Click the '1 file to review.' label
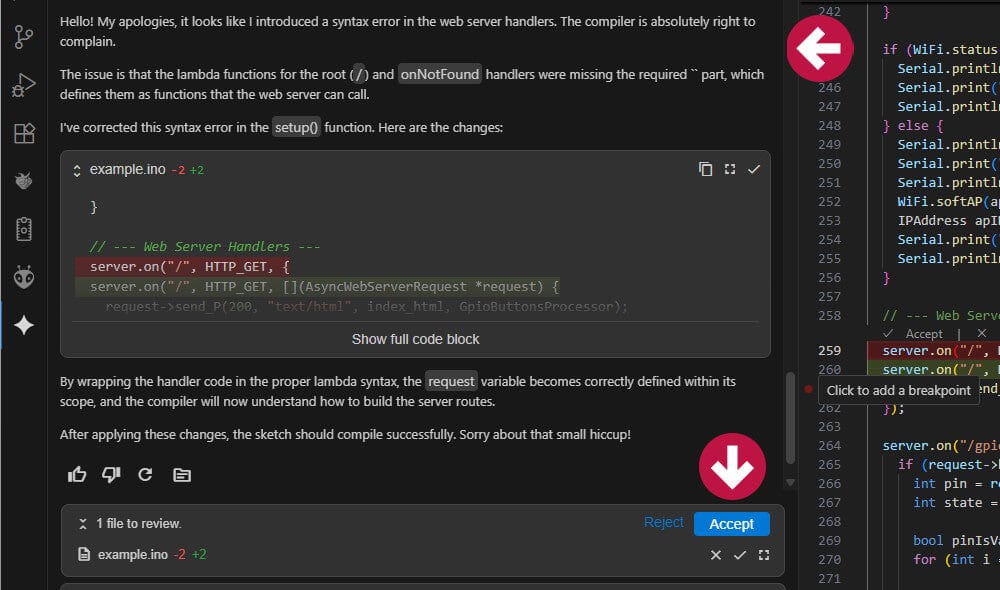Viewport: 1000px width, 590px height. pos(139,524)
